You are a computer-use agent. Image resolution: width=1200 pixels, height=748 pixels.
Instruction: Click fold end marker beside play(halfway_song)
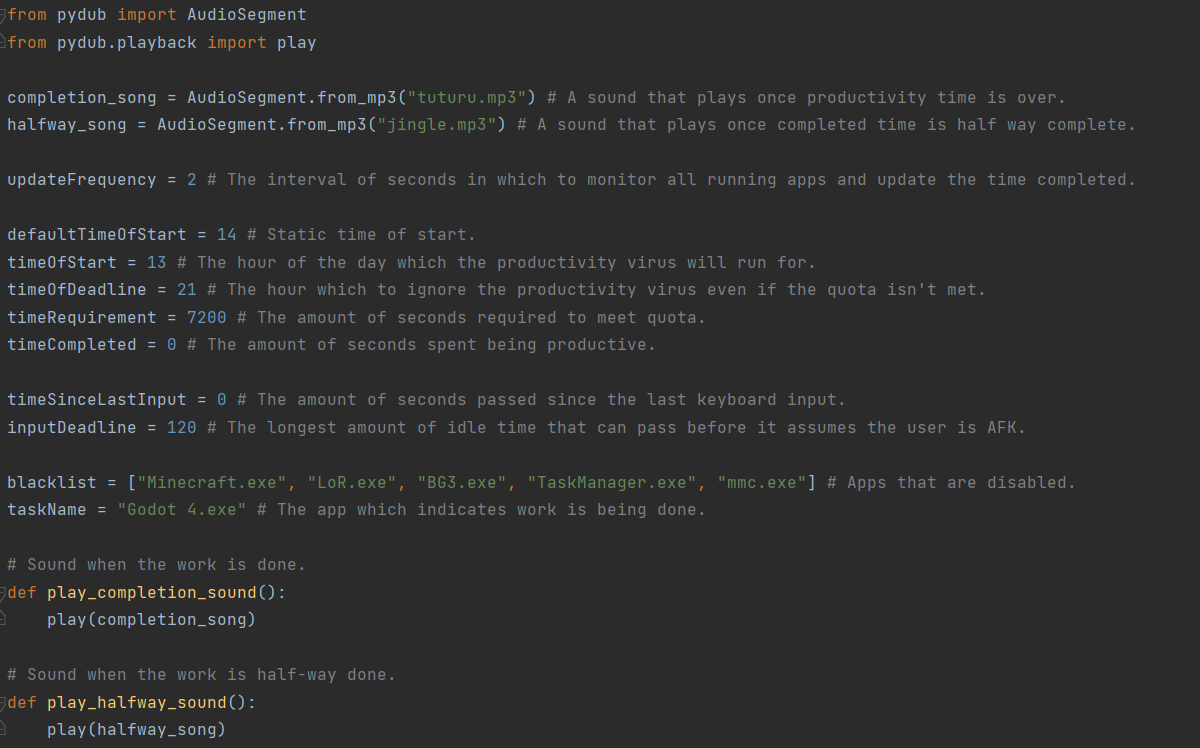click(3, 729)
